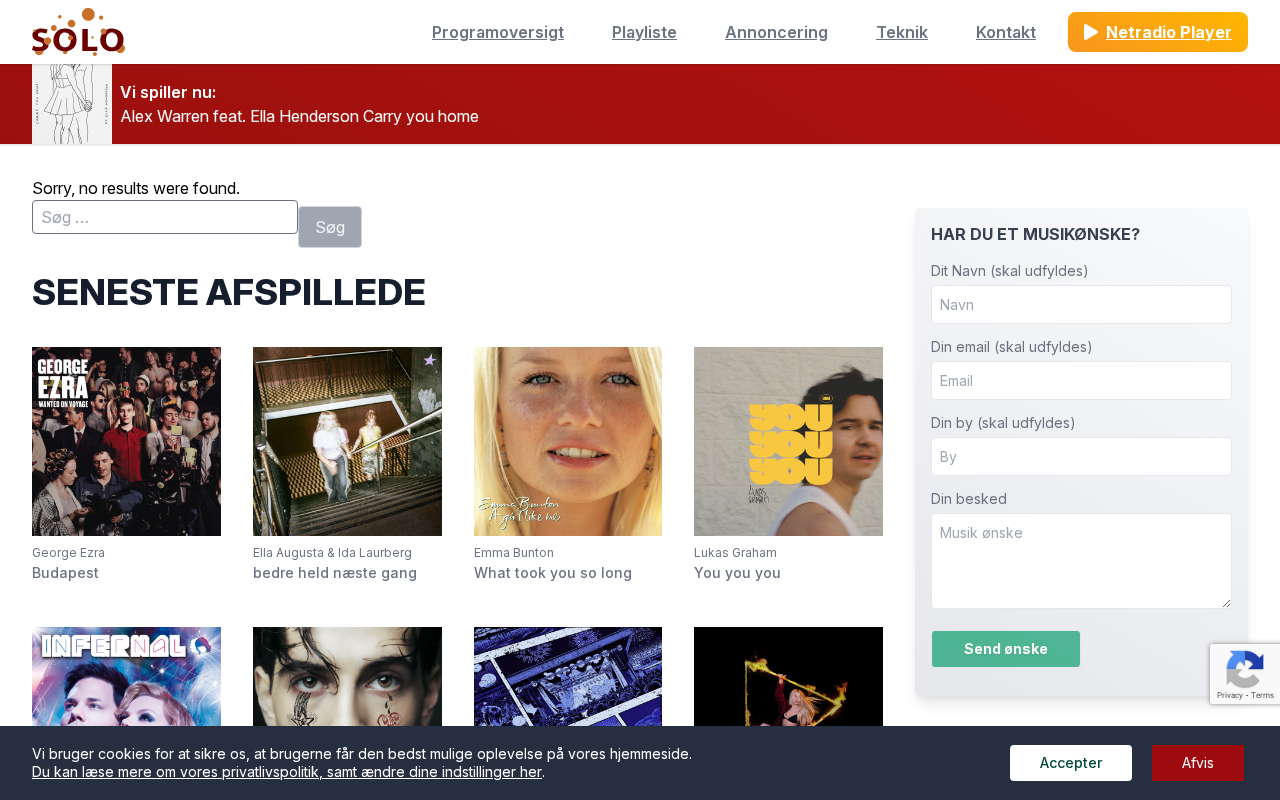
Task: Open the now-playing album cover
Action: point(72,104)
